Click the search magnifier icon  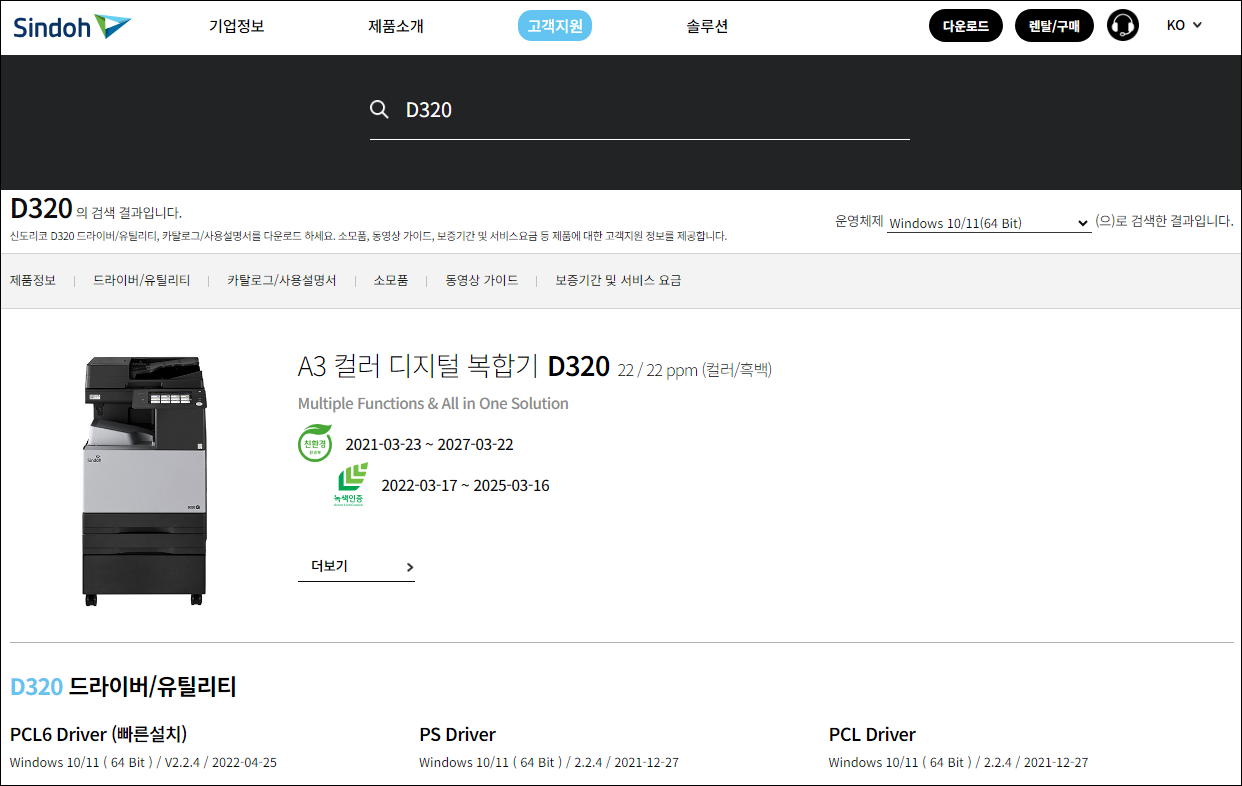pyautogui.click(x=380, y=109)
